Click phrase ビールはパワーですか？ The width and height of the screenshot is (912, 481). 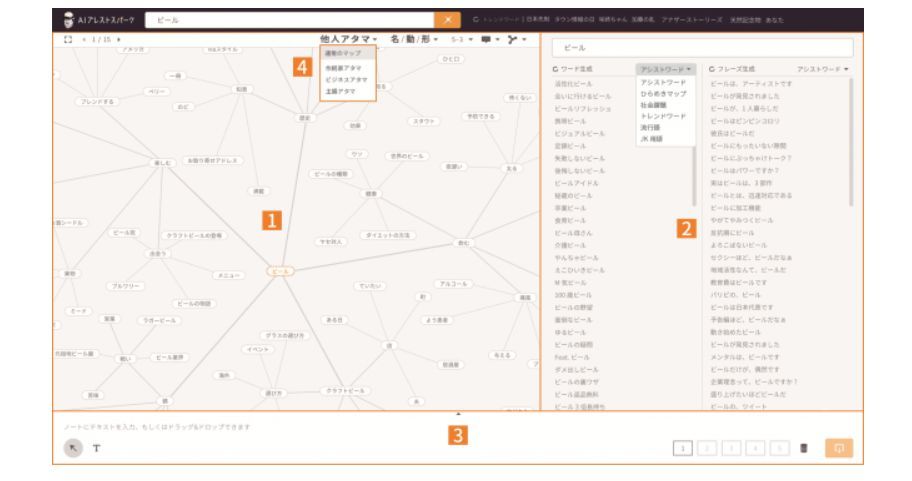[x=744, y=171]
